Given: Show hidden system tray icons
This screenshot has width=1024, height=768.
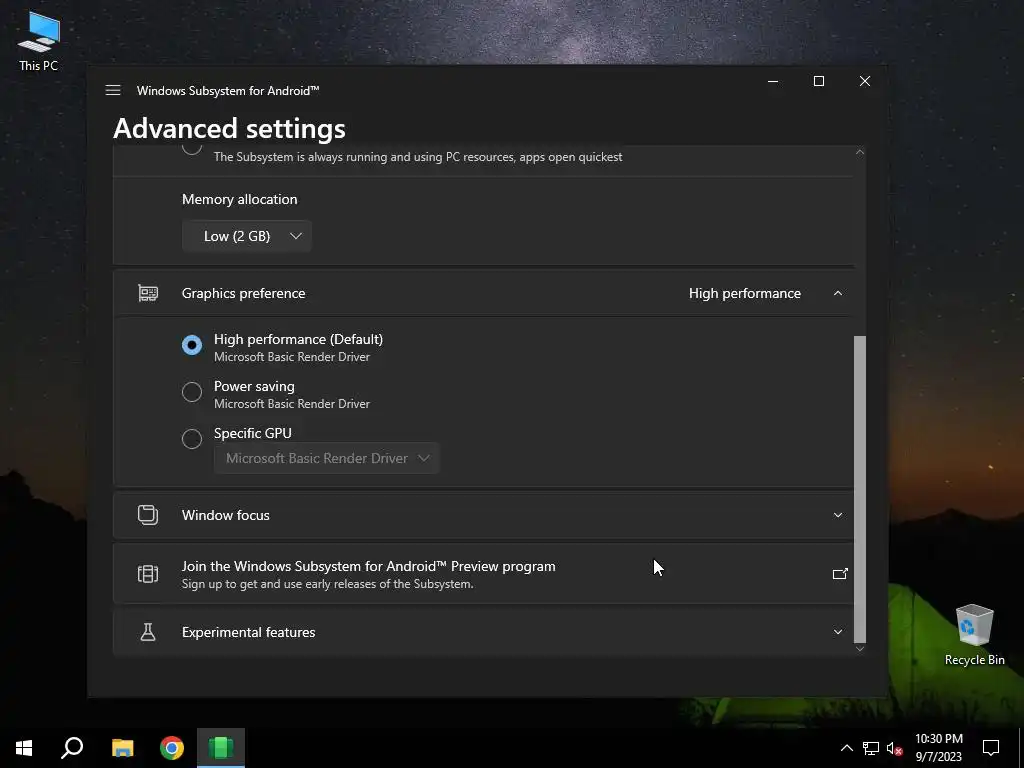Looking at the screenshot, I should [x=846, y=748].
